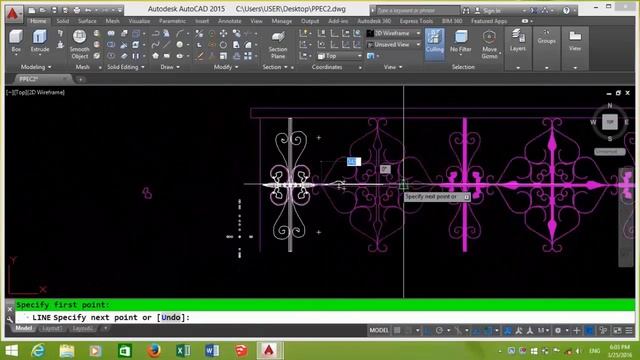Expand the Solid Editing panel dropdown
This screenshot has width=640, height=360.
pyautogui.click(x=125, y=67)
